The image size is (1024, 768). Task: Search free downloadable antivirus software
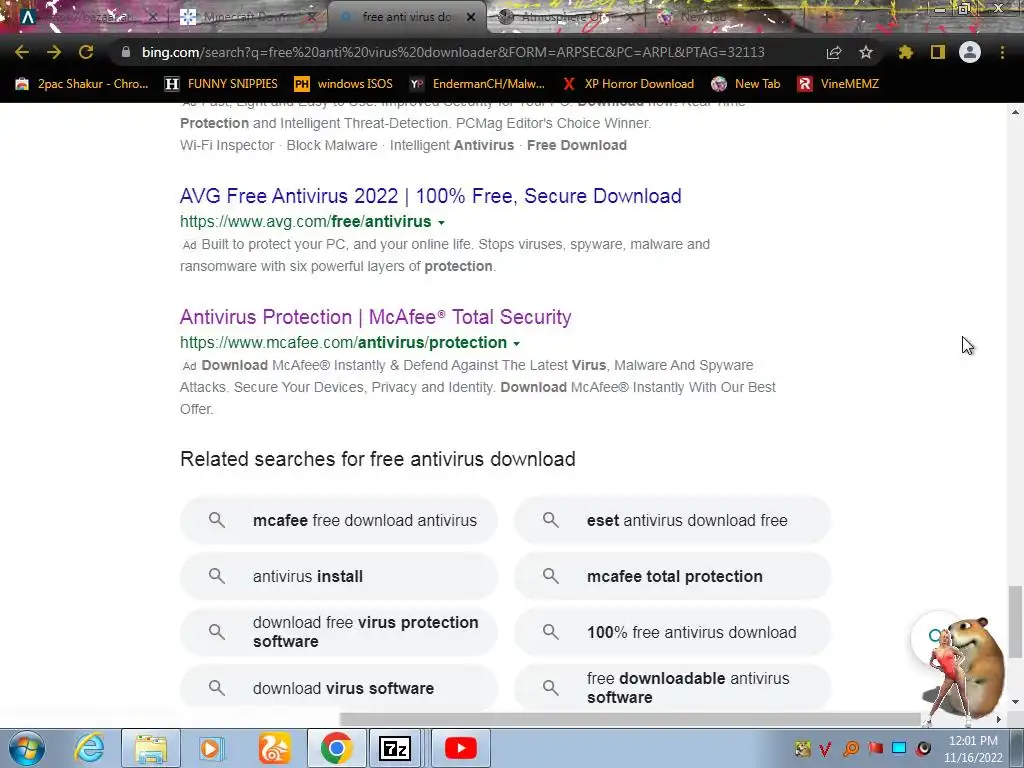pos(673,688)
